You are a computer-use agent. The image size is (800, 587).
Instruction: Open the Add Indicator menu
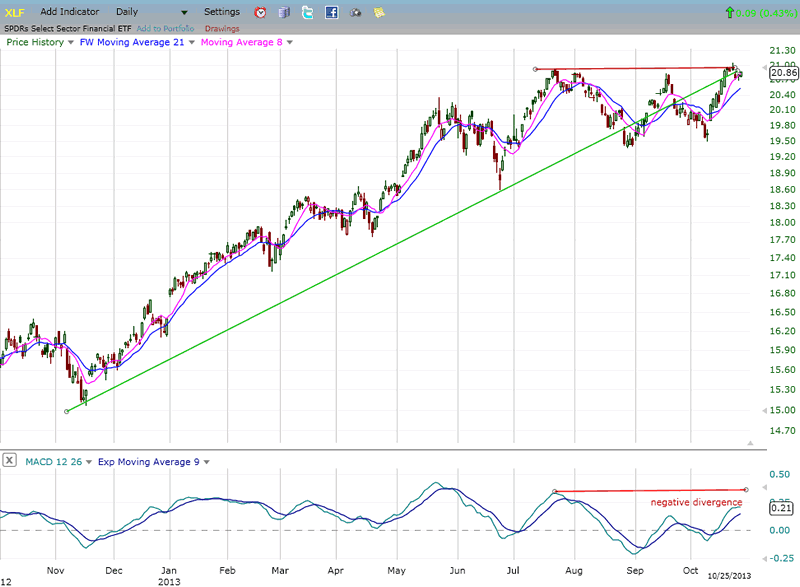point(69,12)
